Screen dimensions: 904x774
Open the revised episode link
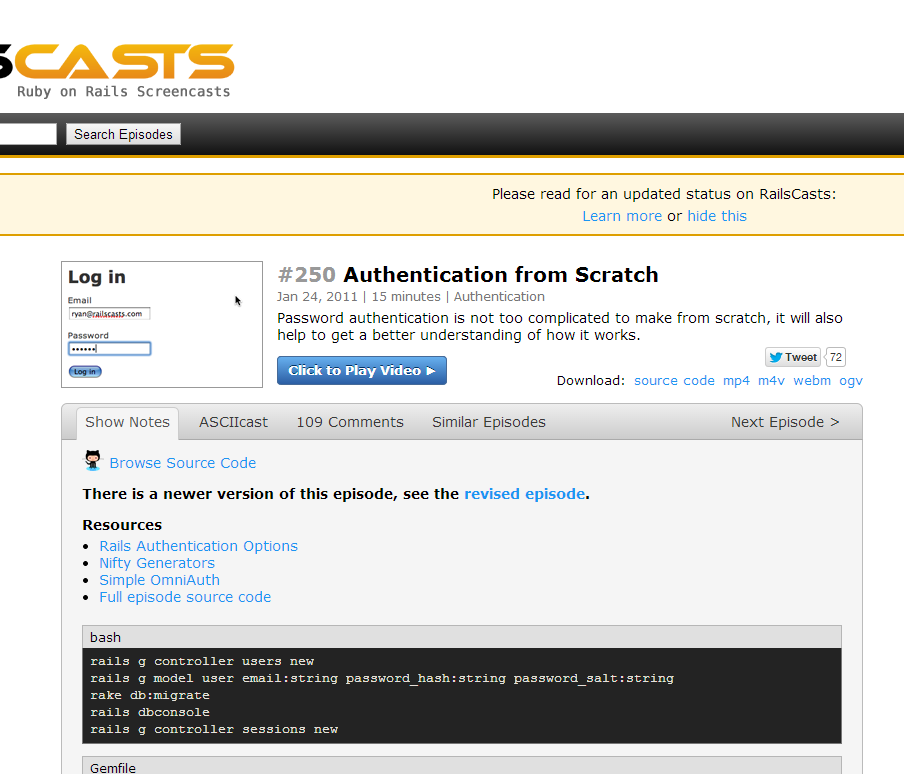pyautogui.click(x=524, y=494)
